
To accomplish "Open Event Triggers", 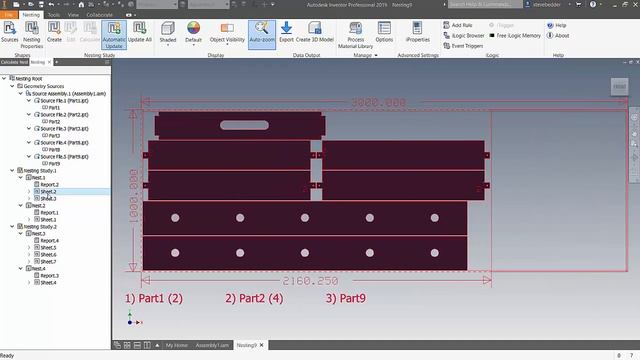I will tap(463, 46).
